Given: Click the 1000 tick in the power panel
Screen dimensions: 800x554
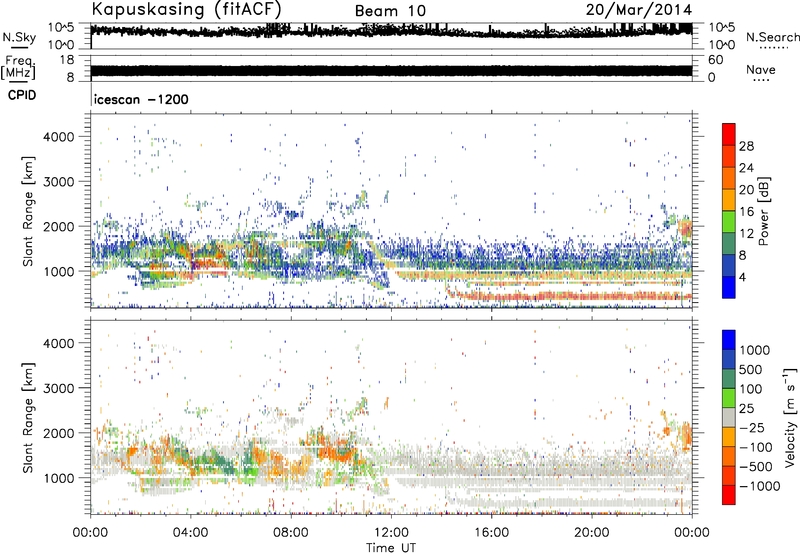Looking at the screenshot, I should tap(58, 271).
